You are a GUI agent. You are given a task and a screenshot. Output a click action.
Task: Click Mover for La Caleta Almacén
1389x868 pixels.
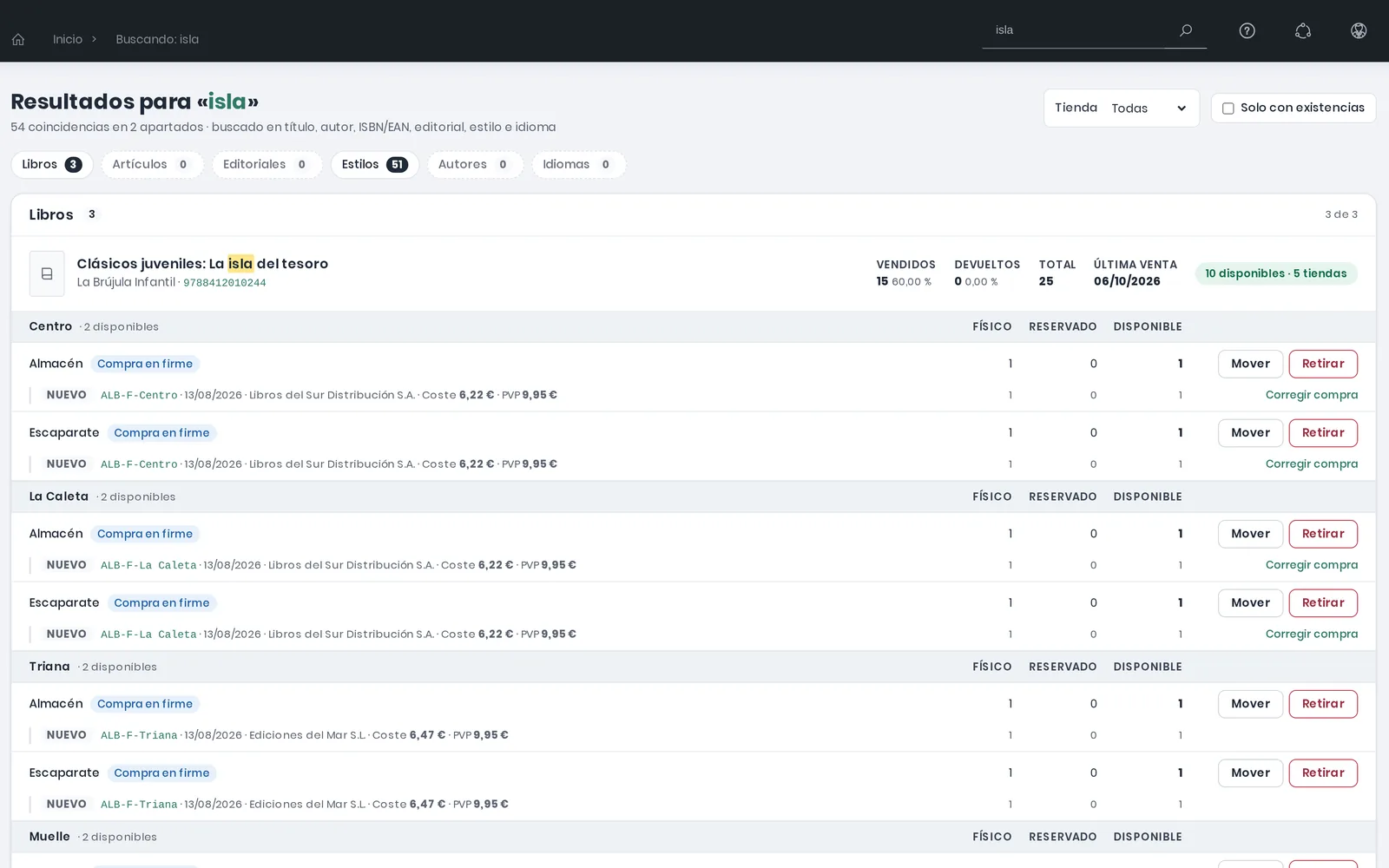pyautogui.click(x=1250, y=534)
